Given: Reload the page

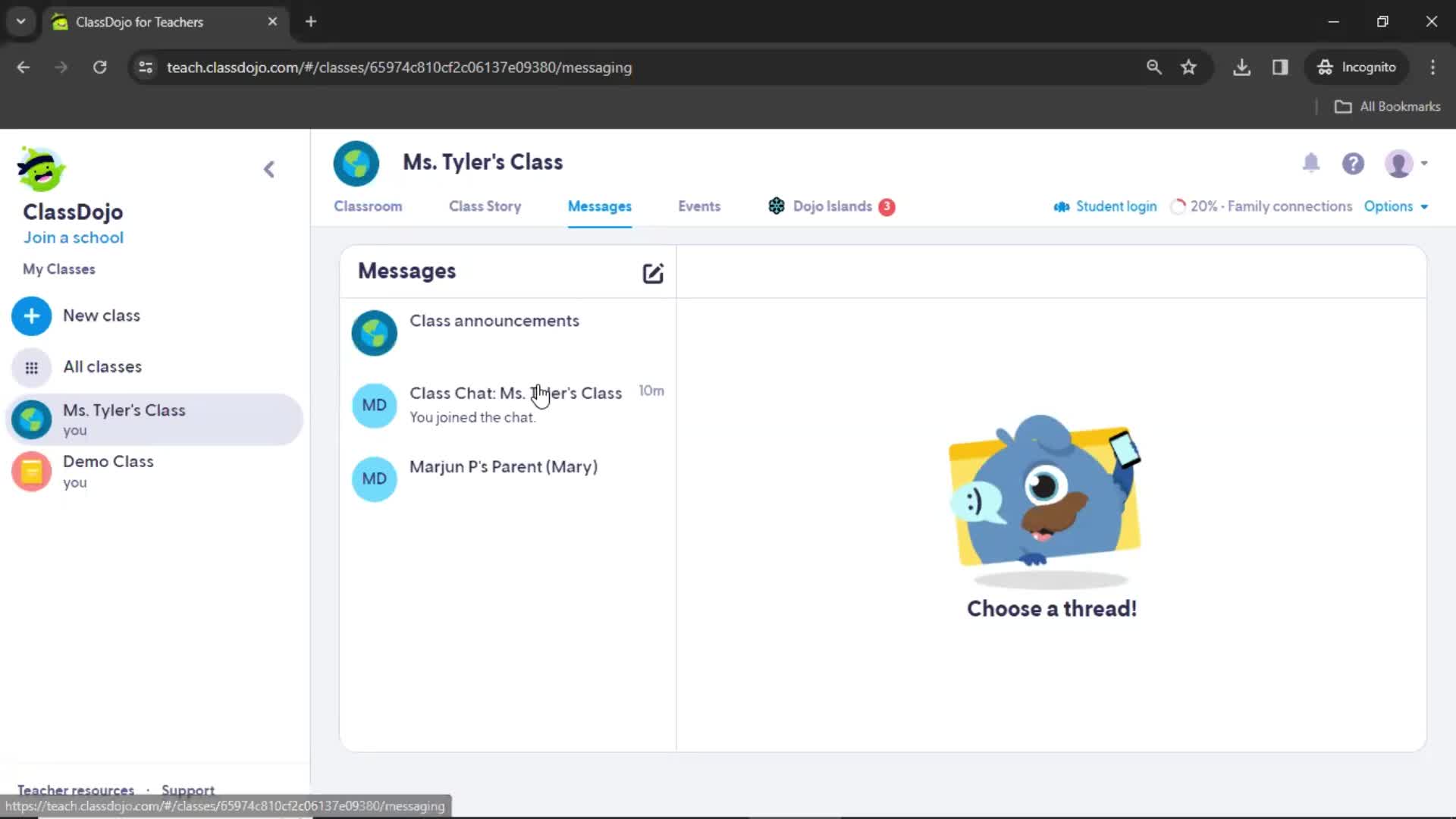Looking at the screenshot, I should click(x=99, y=67).
